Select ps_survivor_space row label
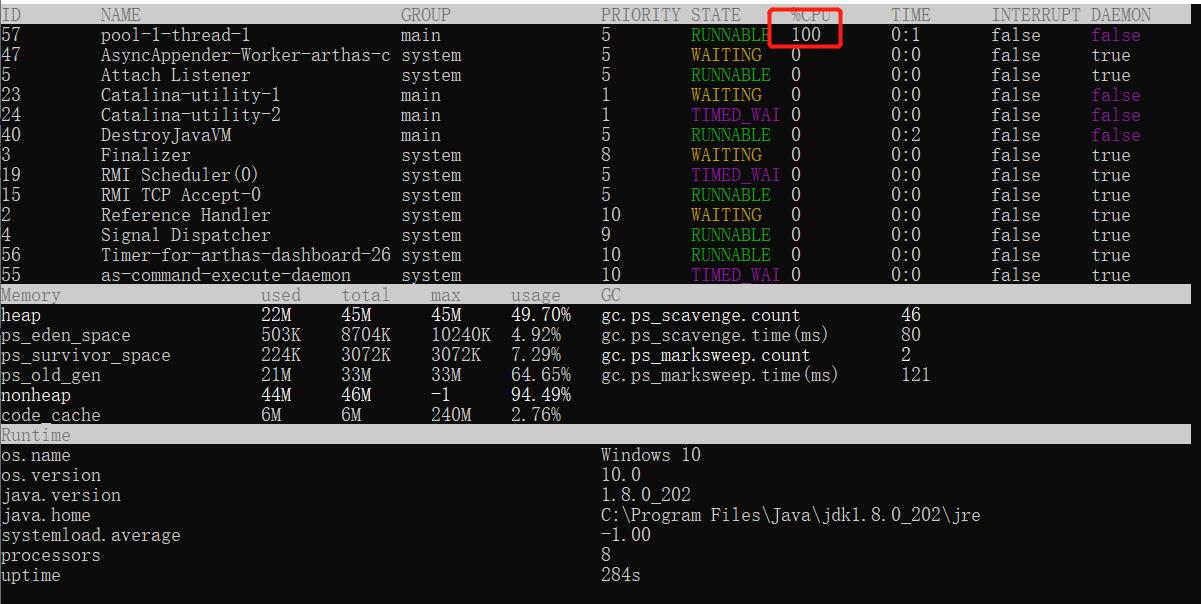Image resolution: width=1201 pixels, height=604 pixels. click(86, 355)
